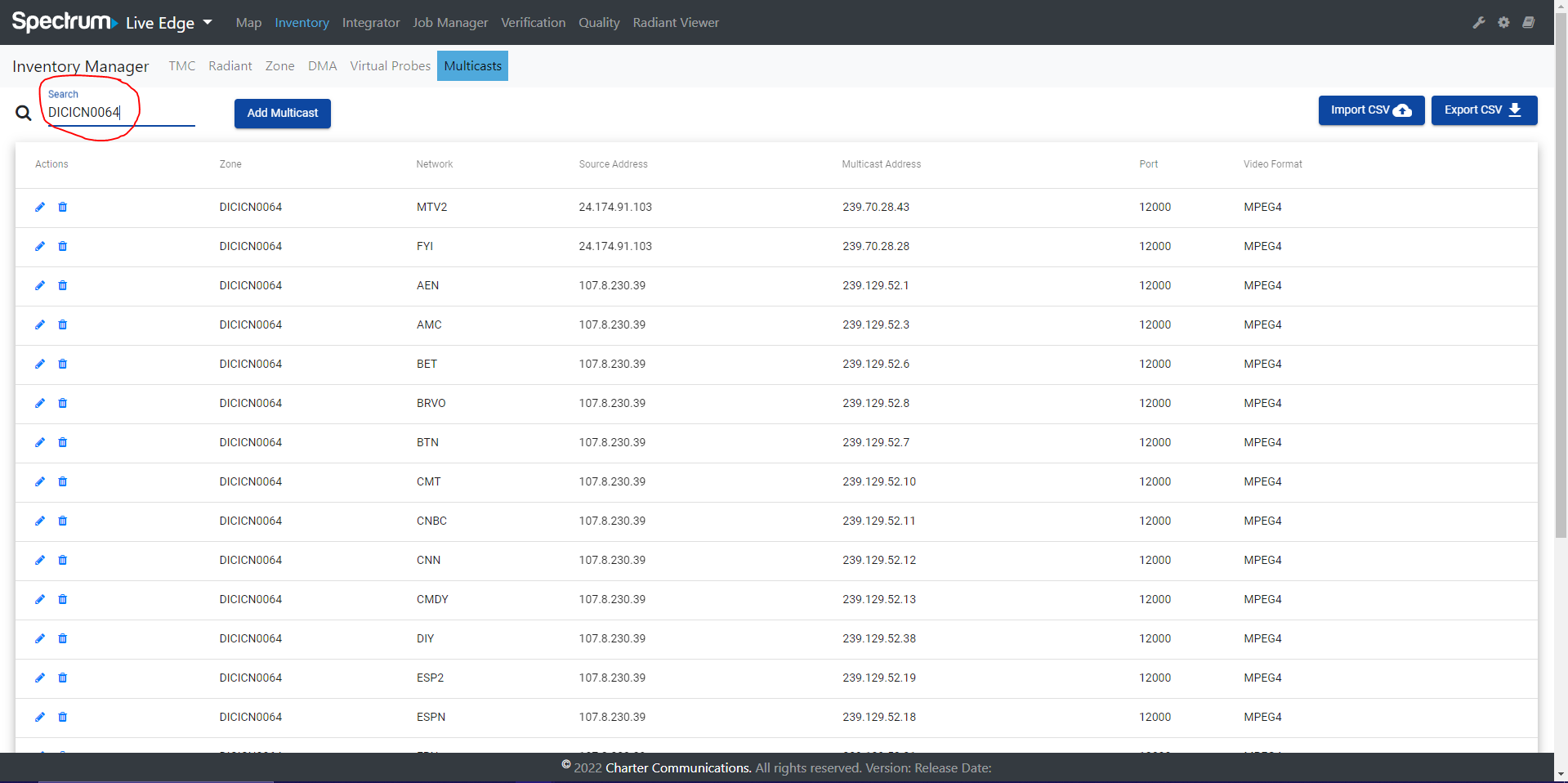Open the Inventory menu

302,23
